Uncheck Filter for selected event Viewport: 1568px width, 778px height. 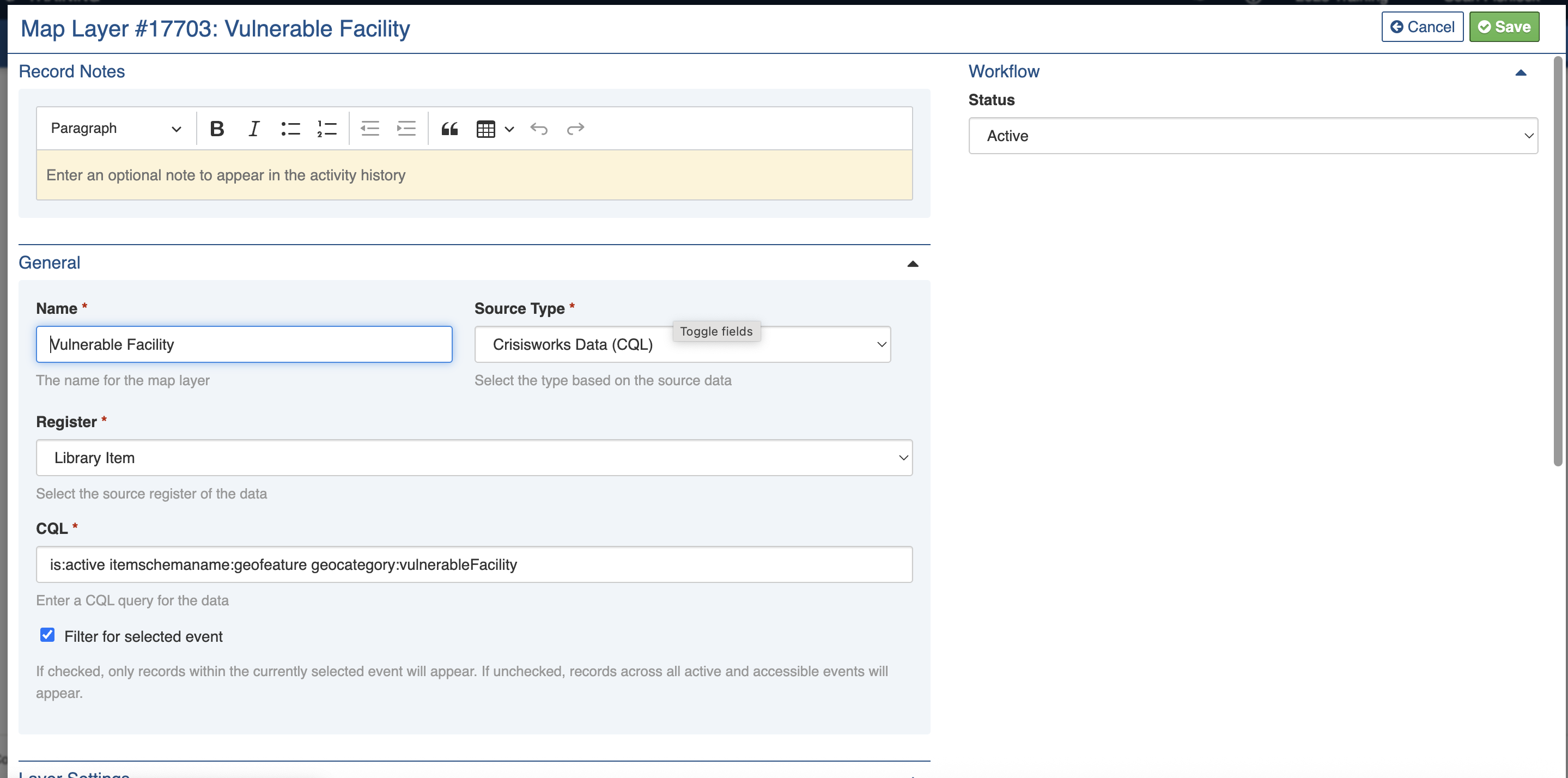pyautogui.click(x=47, y=635)
